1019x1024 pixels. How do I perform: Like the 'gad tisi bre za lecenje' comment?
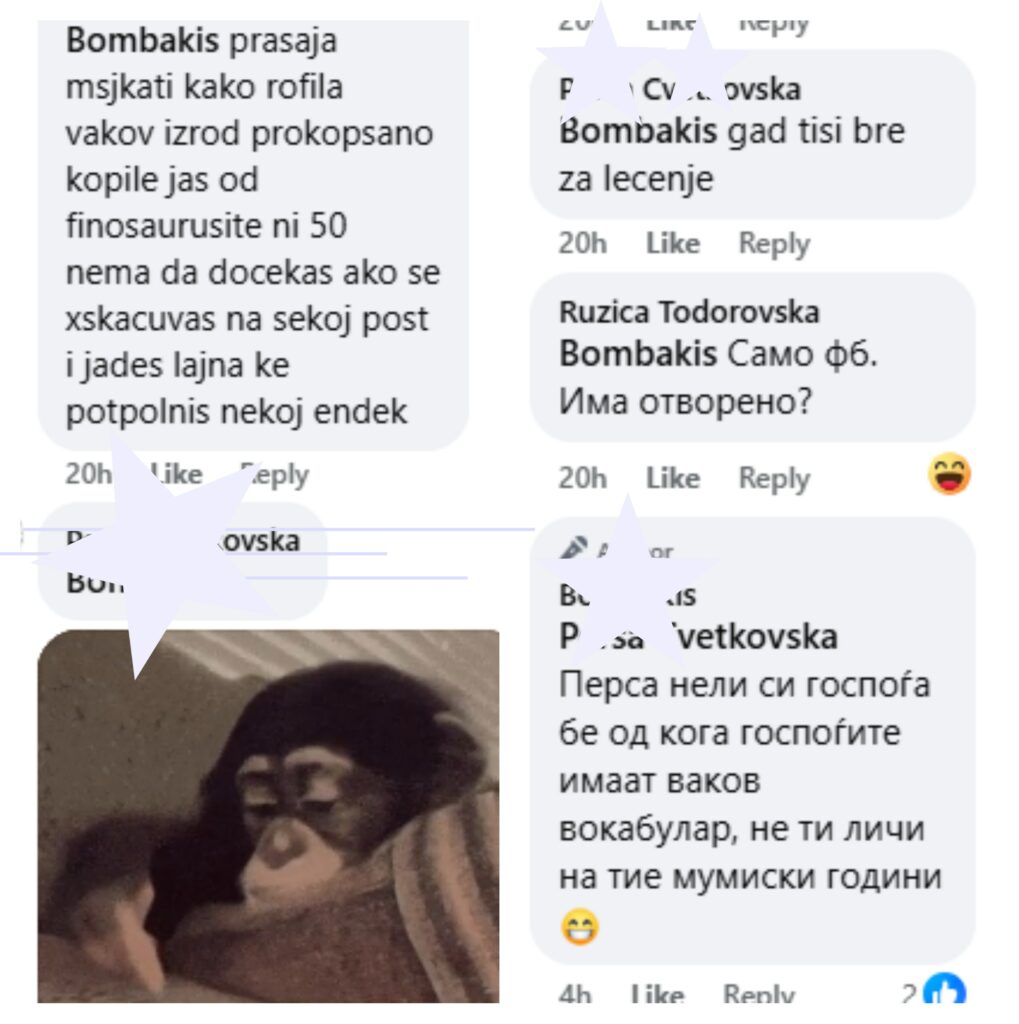[673, 244]
